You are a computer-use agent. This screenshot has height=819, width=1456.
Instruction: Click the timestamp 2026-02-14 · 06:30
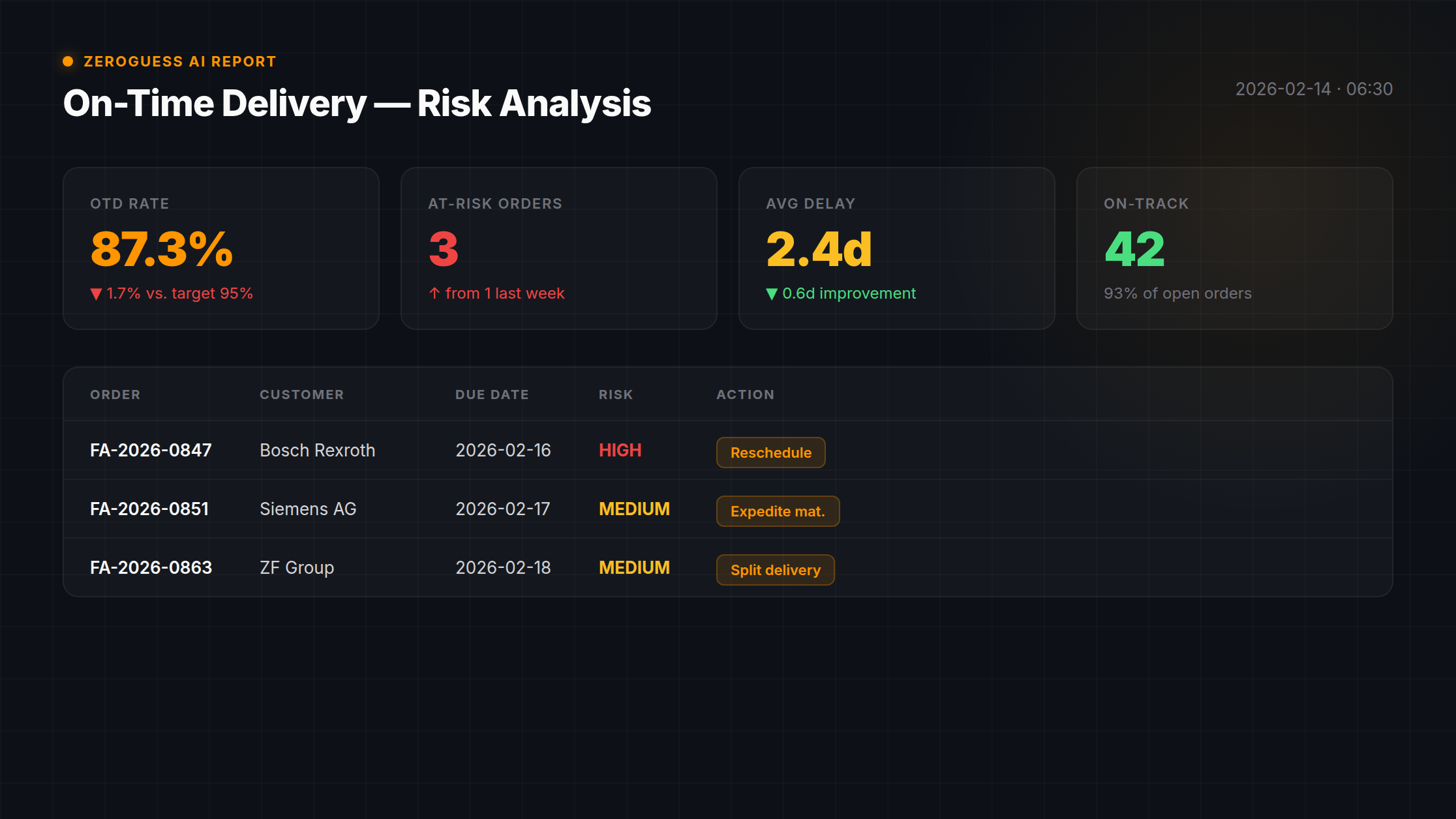click(x=1313, y=89)
